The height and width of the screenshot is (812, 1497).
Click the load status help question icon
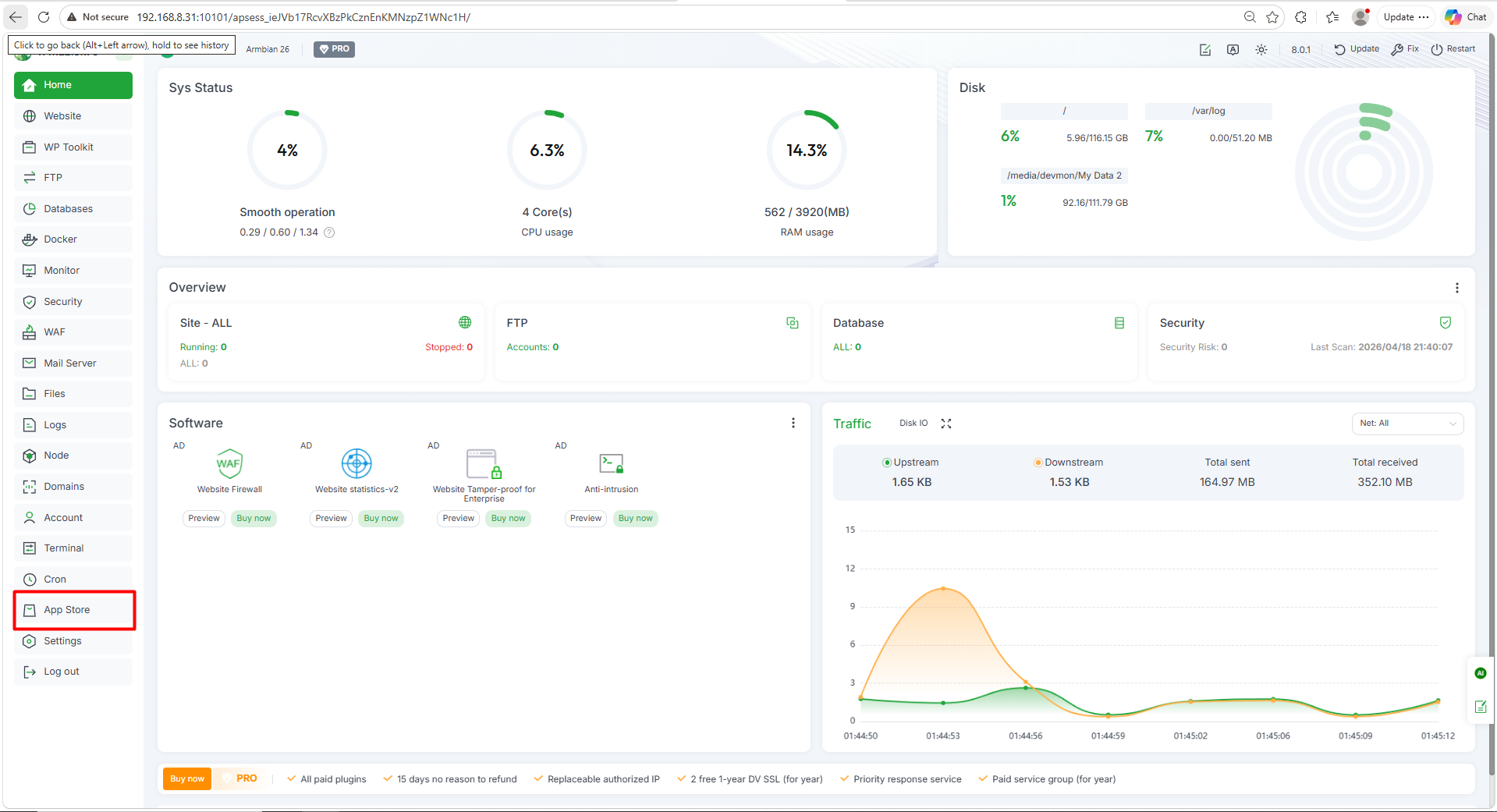coord(329,232)
